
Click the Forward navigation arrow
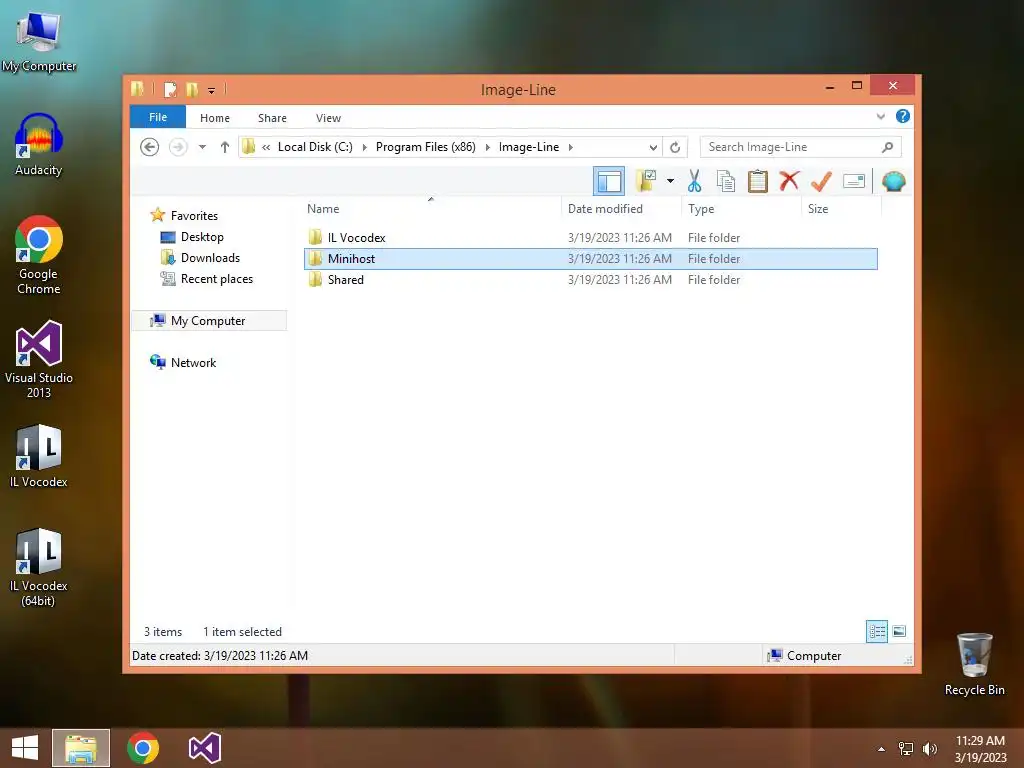point(178,147)
